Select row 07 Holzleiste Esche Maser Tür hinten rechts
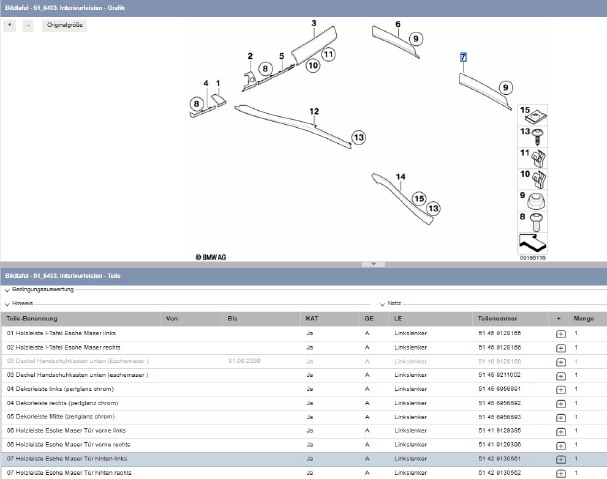Image resolution: width=607 pixels, height=479 pixels. click(304, 473)
